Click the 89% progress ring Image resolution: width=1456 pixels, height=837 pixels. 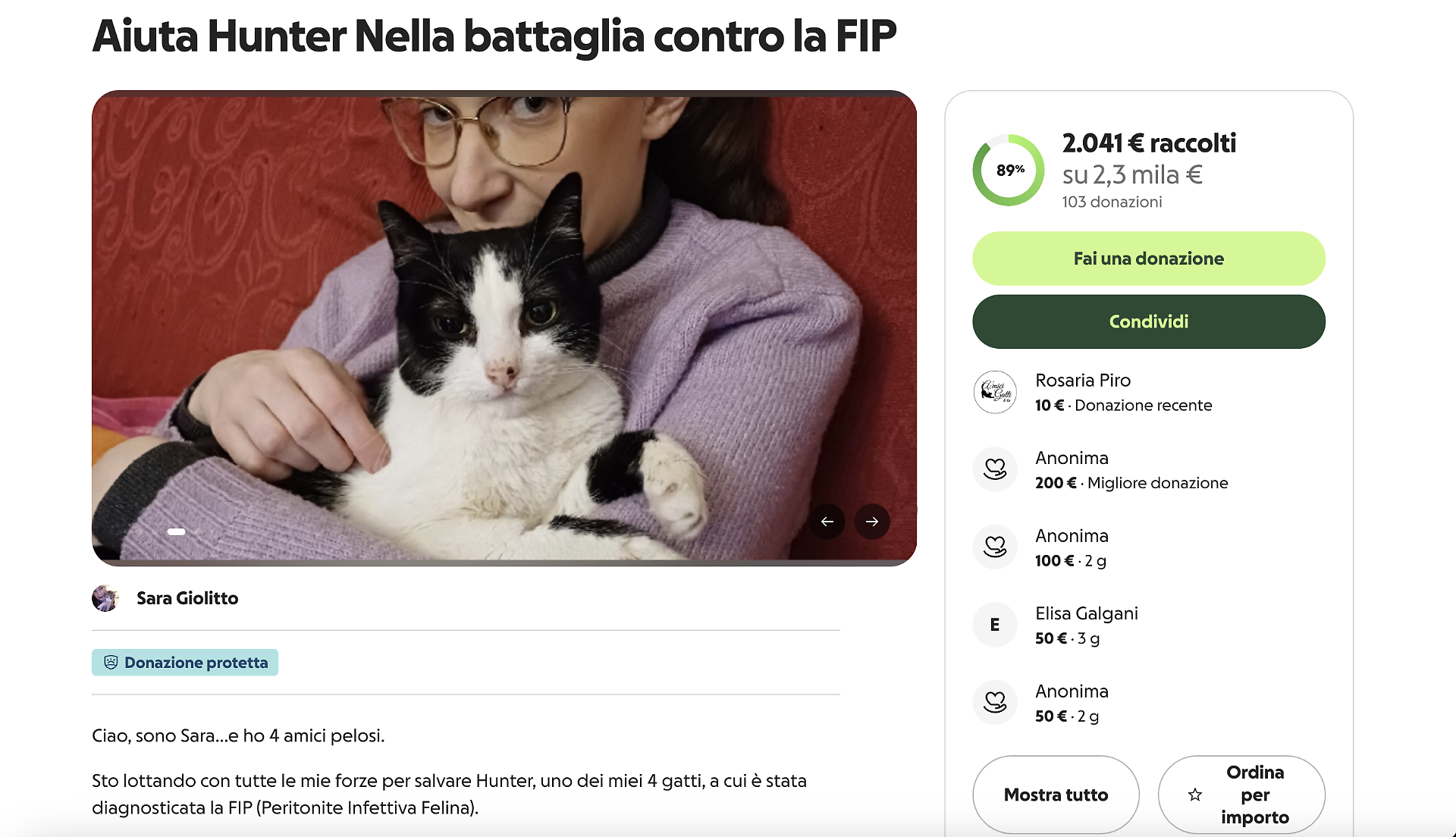[x=1009, y=171]
